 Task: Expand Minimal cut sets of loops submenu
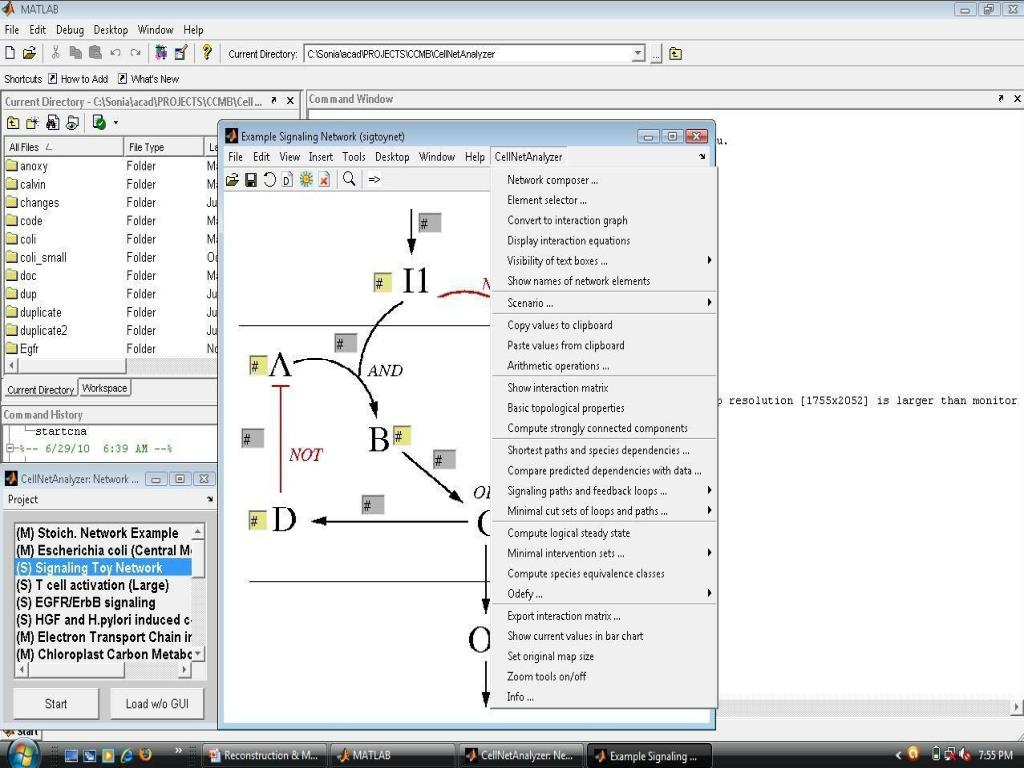pyautogui.click(x=709, y=511)
